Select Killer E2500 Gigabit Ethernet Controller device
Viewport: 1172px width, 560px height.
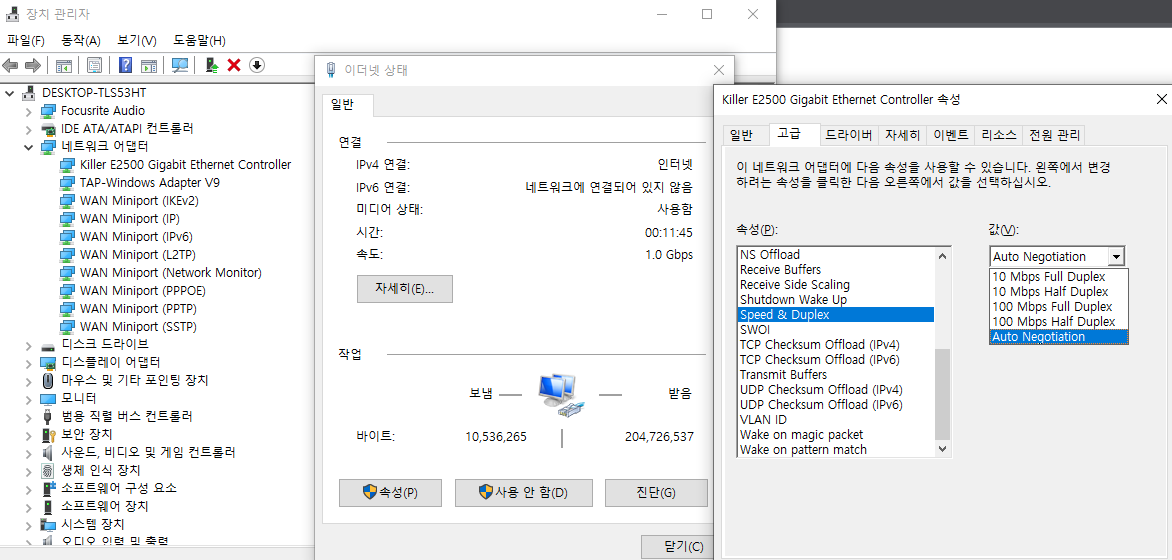[x=185, y=165]
